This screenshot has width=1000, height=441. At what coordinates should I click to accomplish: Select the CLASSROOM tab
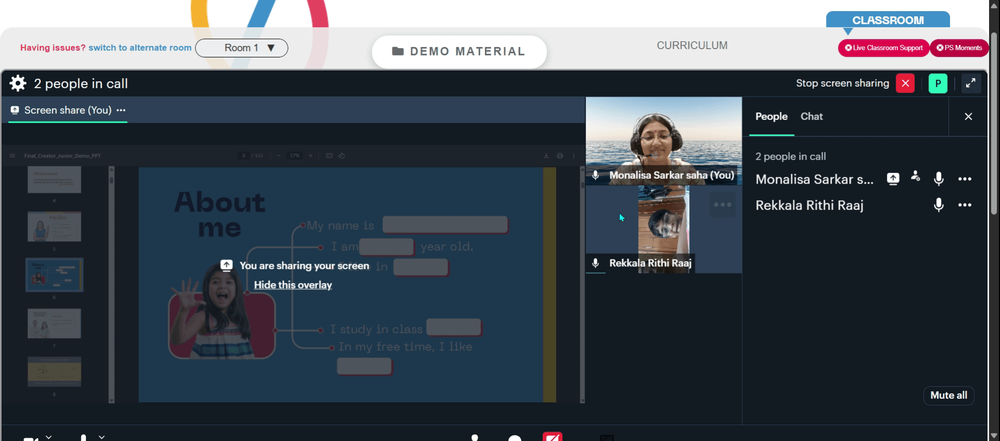(x=888, y=20)
